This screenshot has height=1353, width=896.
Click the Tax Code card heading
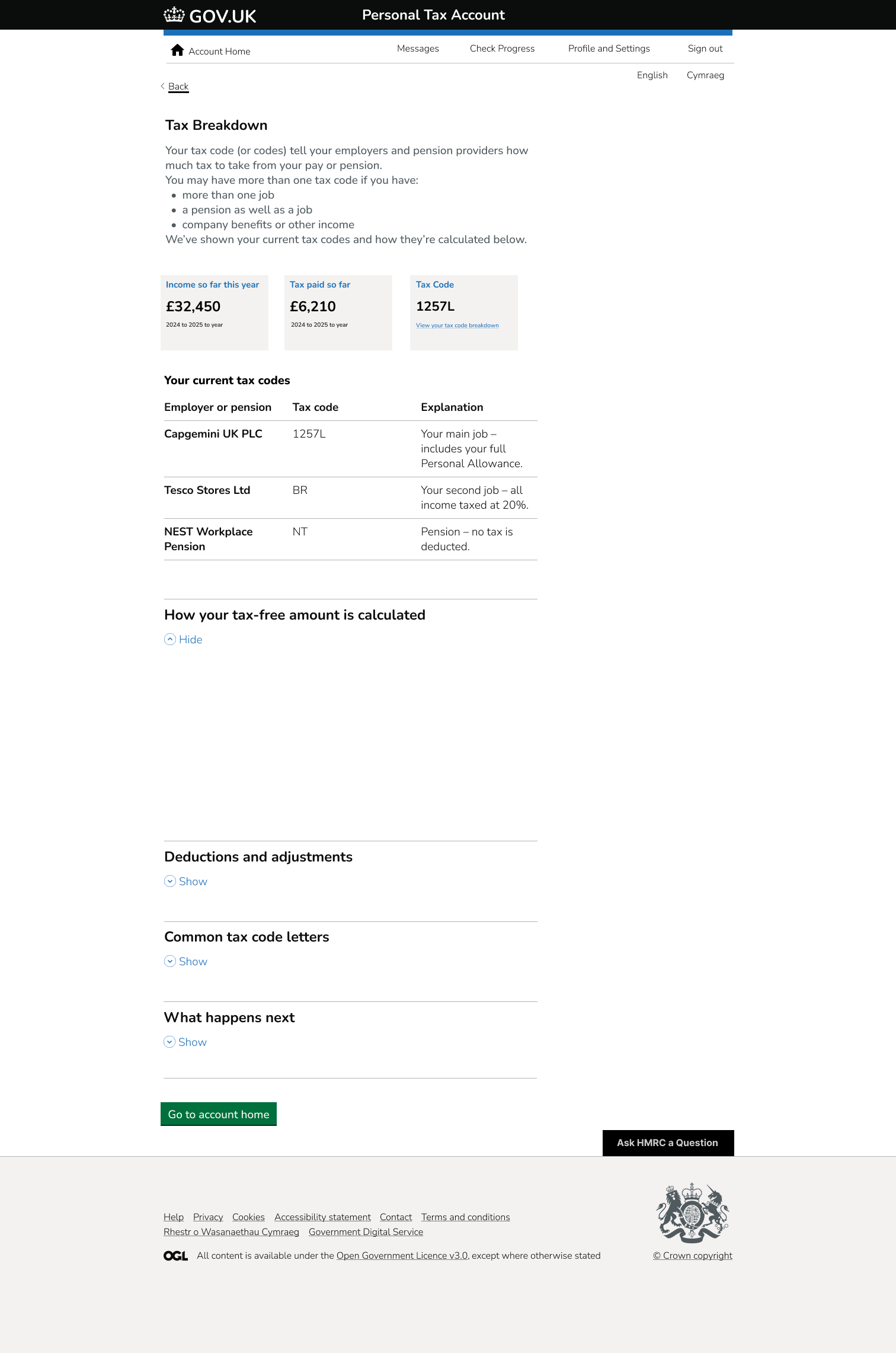point(435,285)
